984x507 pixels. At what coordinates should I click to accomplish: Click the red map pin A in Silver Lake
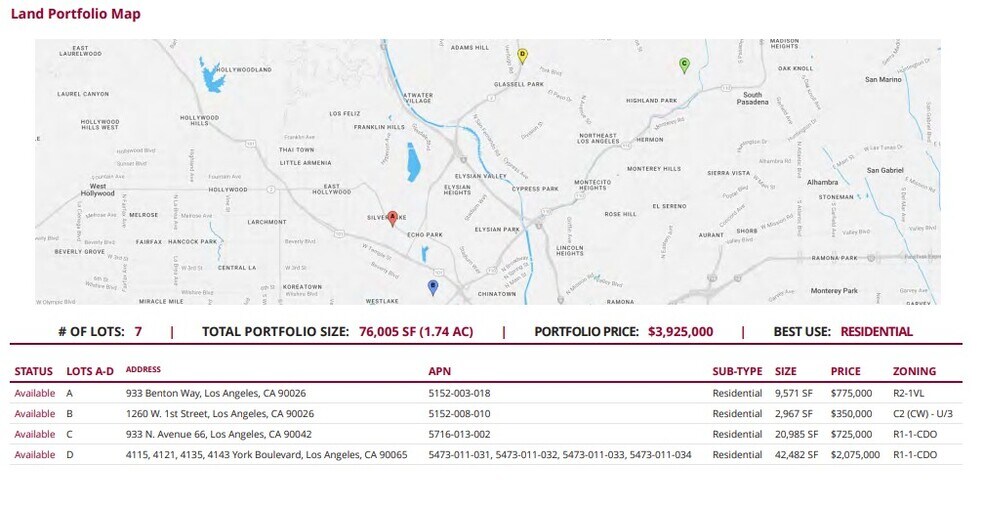tap(392, 218)
